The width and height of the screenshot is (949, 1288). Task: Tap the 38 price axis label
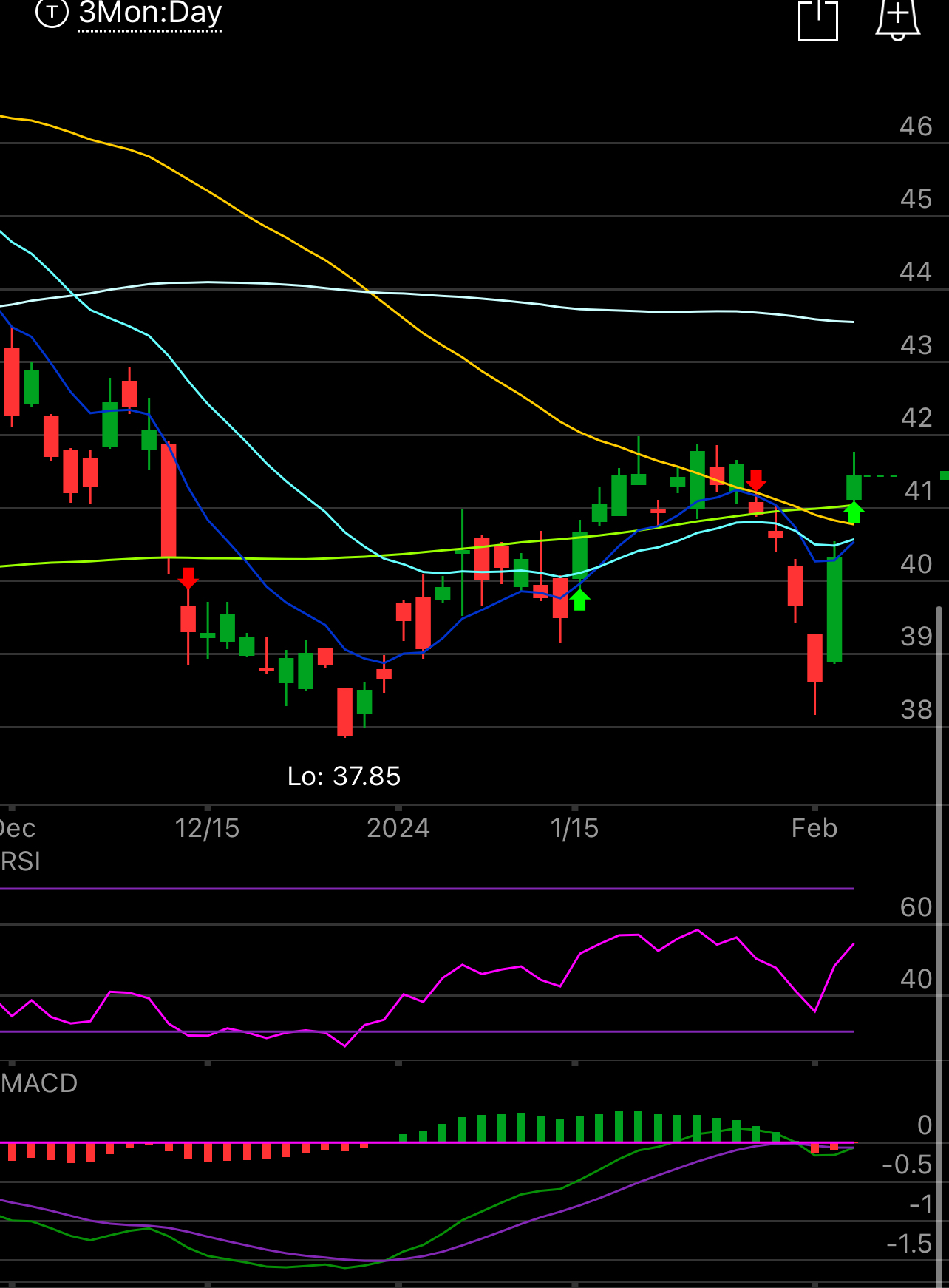click(916, 710)
